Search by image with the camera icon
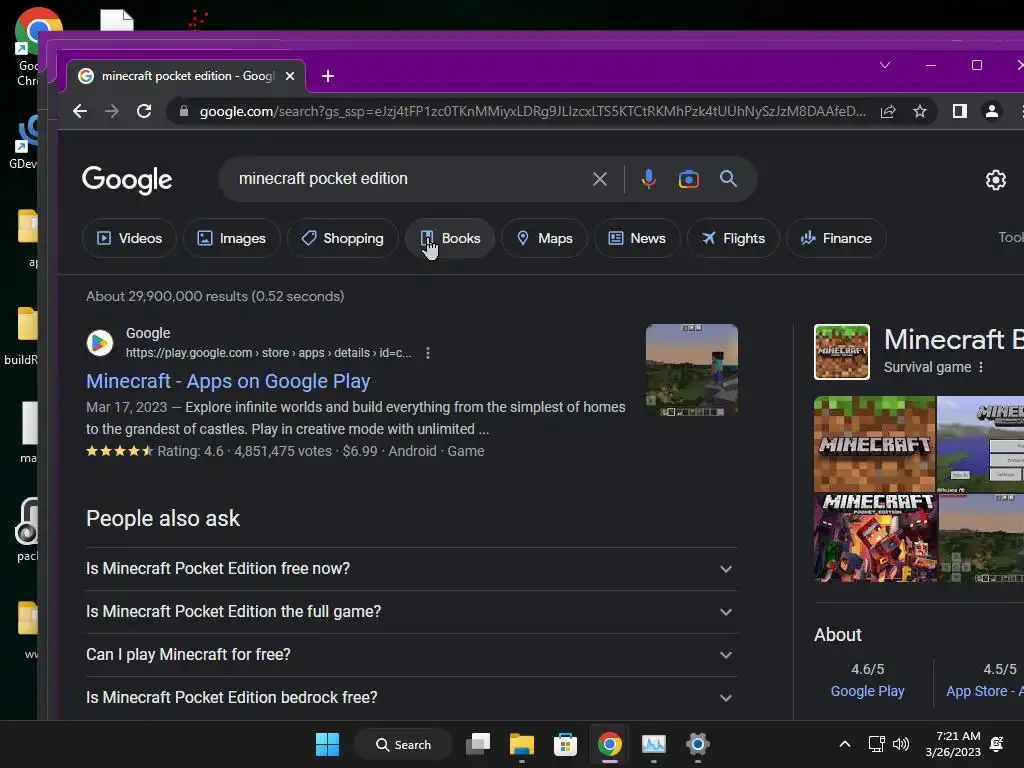Image resolution: width=1024 pixels, height=768 pixels. (x=688, y=179)
